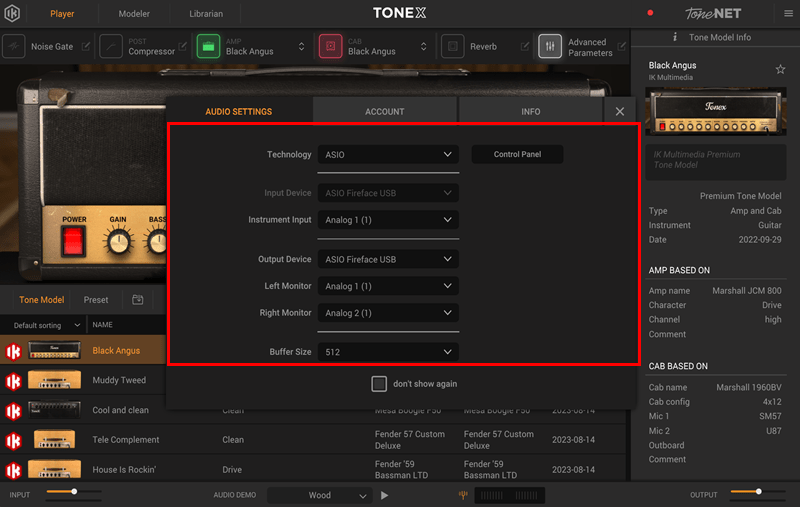Click the Black Angus row IK logo icon
Viewport: 800px width, 507px height.
point(13,351)
